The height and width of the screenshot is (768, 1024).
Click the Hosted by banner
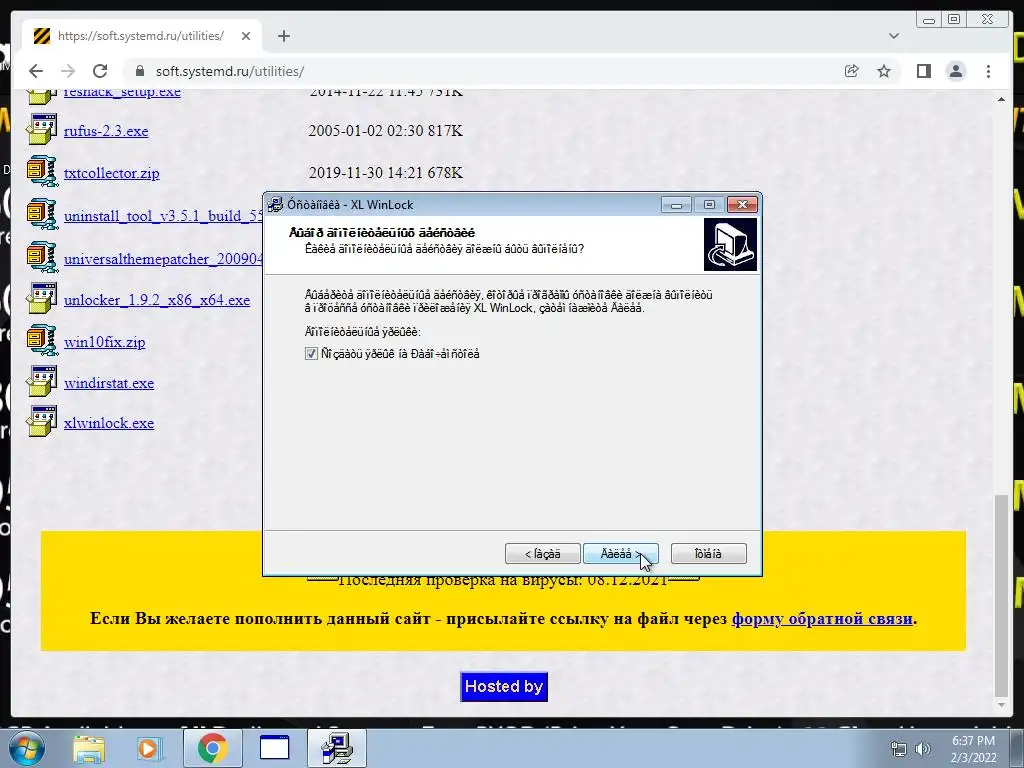point(504,686)
